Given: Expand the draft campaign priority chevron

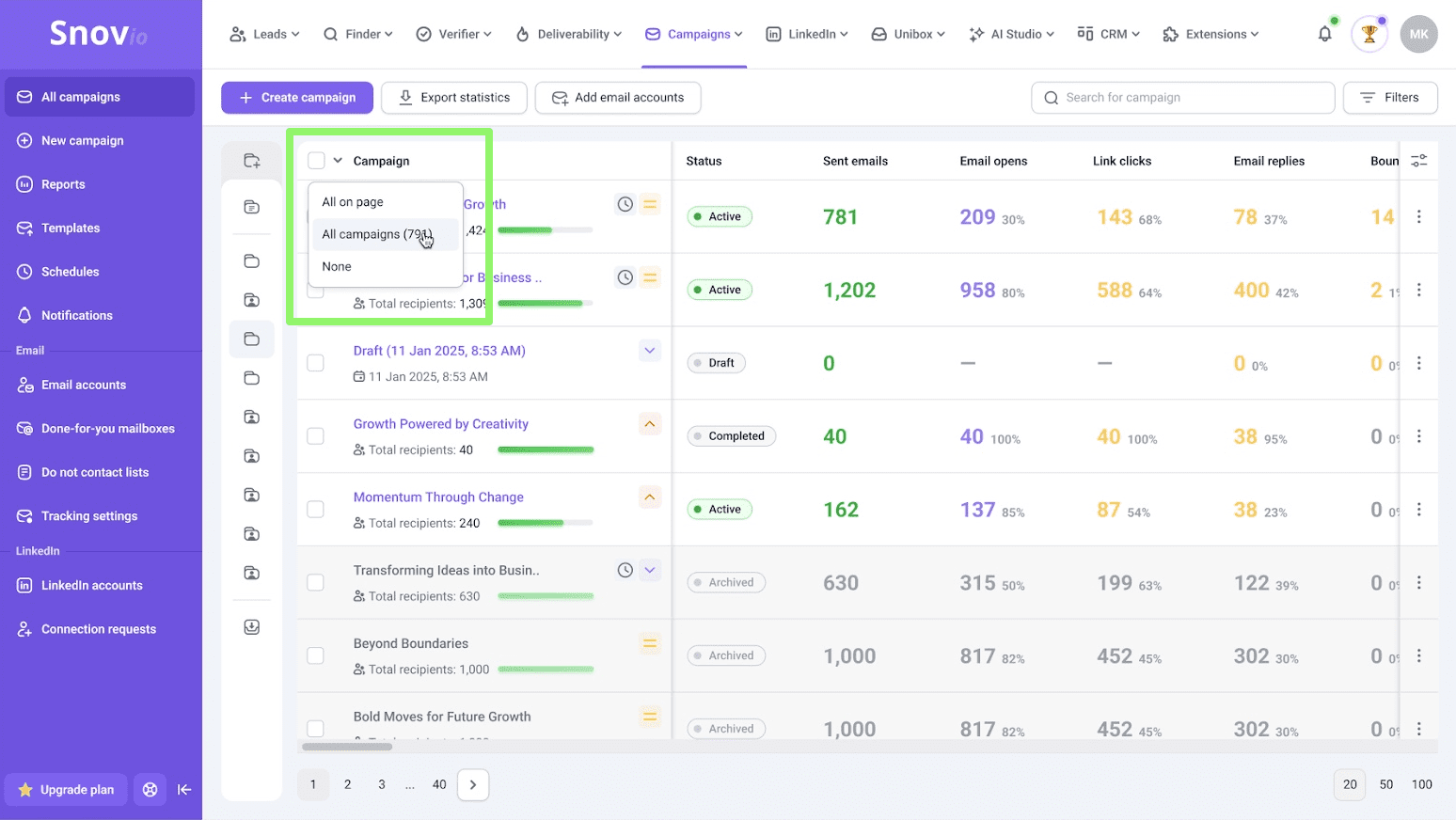Looking at the screenshot, I should [x=649, y=351].
